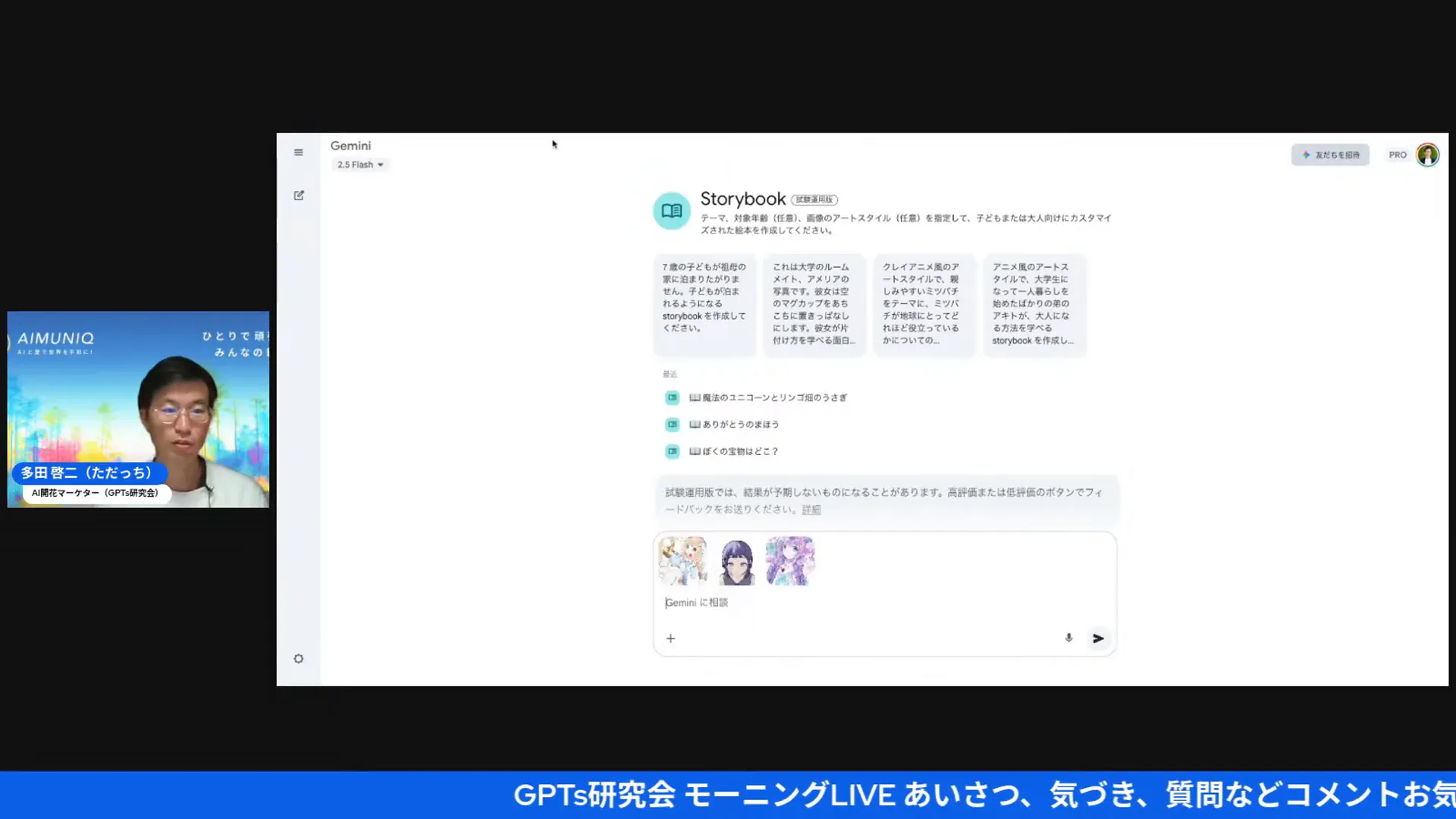Select the lavender-haired anime character thumbnail
This screenshot has height=819, width=1456.
pos(790,561)
